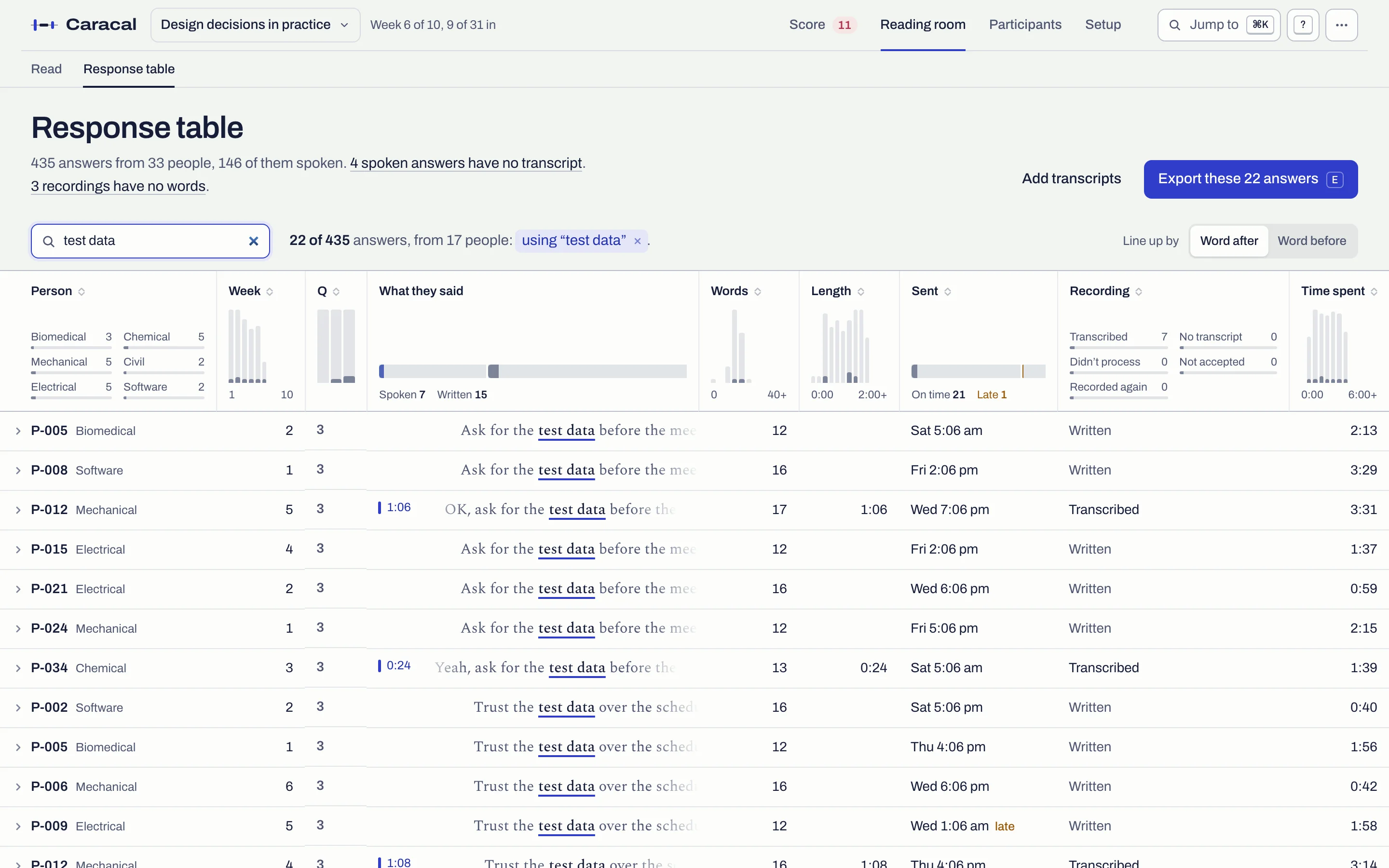Viewport: 1389px width, 868px height.
Task: Expand the P-005 Biomedical week 1 row
Action: [18, 747]
